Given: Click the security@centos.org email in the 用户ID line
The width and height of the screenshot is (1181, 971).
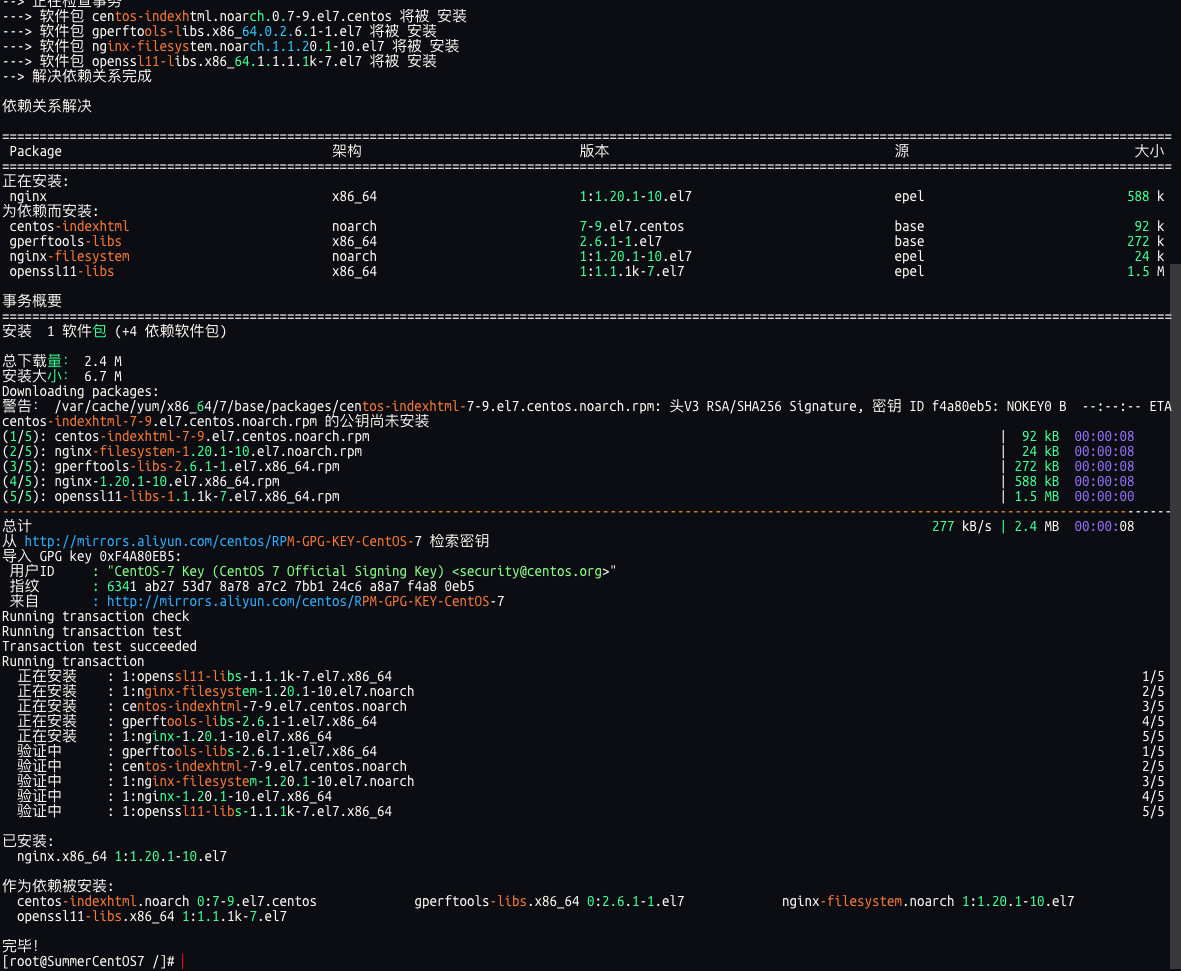Looking at the screenshot, I should (530, 572).
